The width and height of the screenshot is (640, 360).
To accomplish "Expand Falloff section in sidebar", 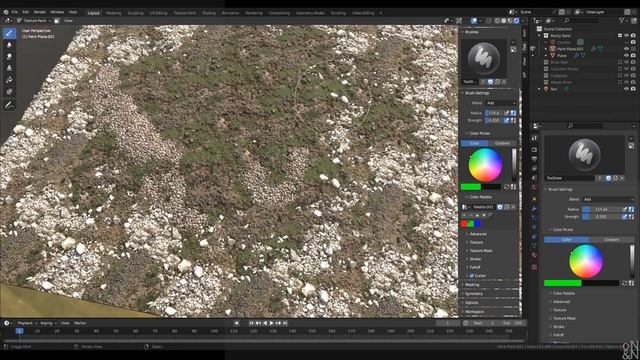I will pos(474,267).
